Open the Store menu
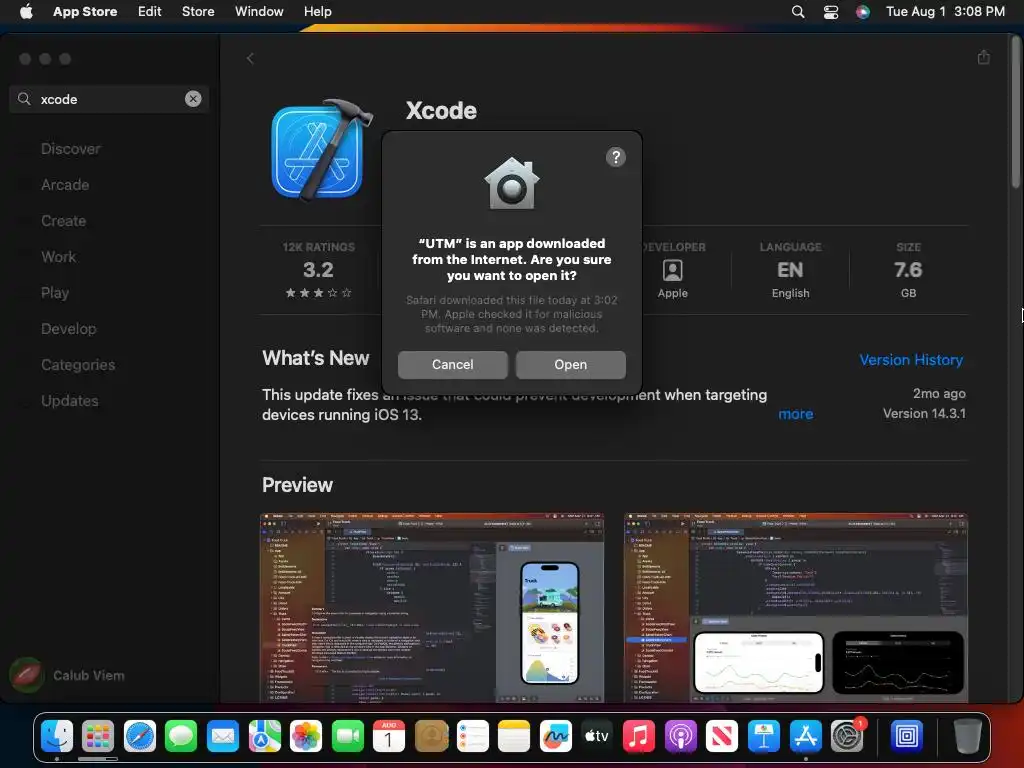Screen dimensions: 1024x768 tap(198, 11)
